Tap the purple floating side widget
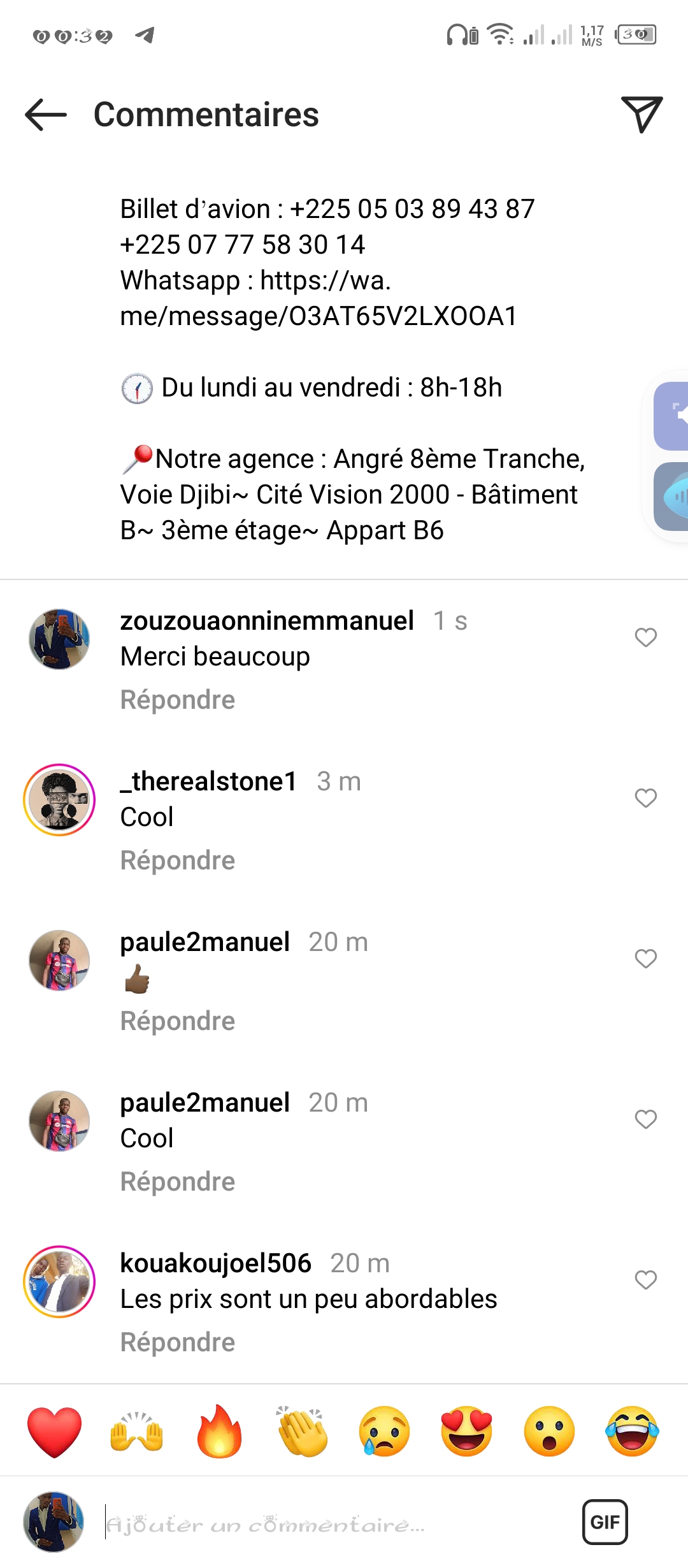Viewport: 688px width, 1568px height. tap(671, 416)
